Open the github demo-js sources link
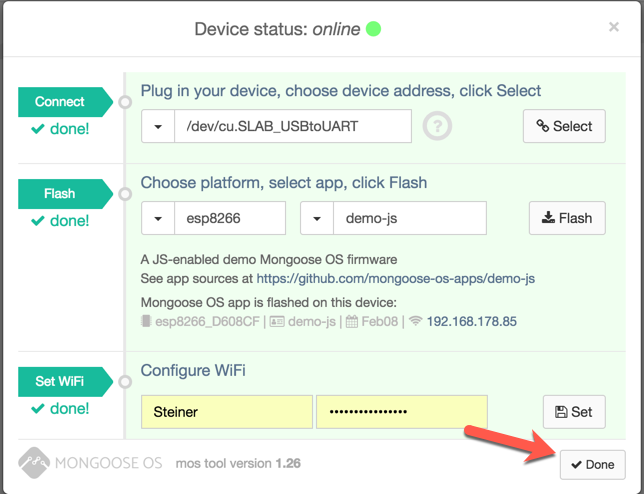 click(396, 278)
